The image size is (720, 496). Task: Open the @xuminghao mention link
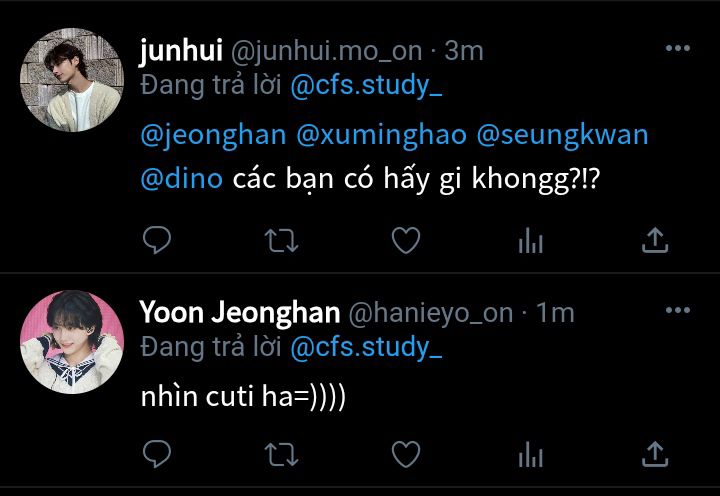point(381,135)
